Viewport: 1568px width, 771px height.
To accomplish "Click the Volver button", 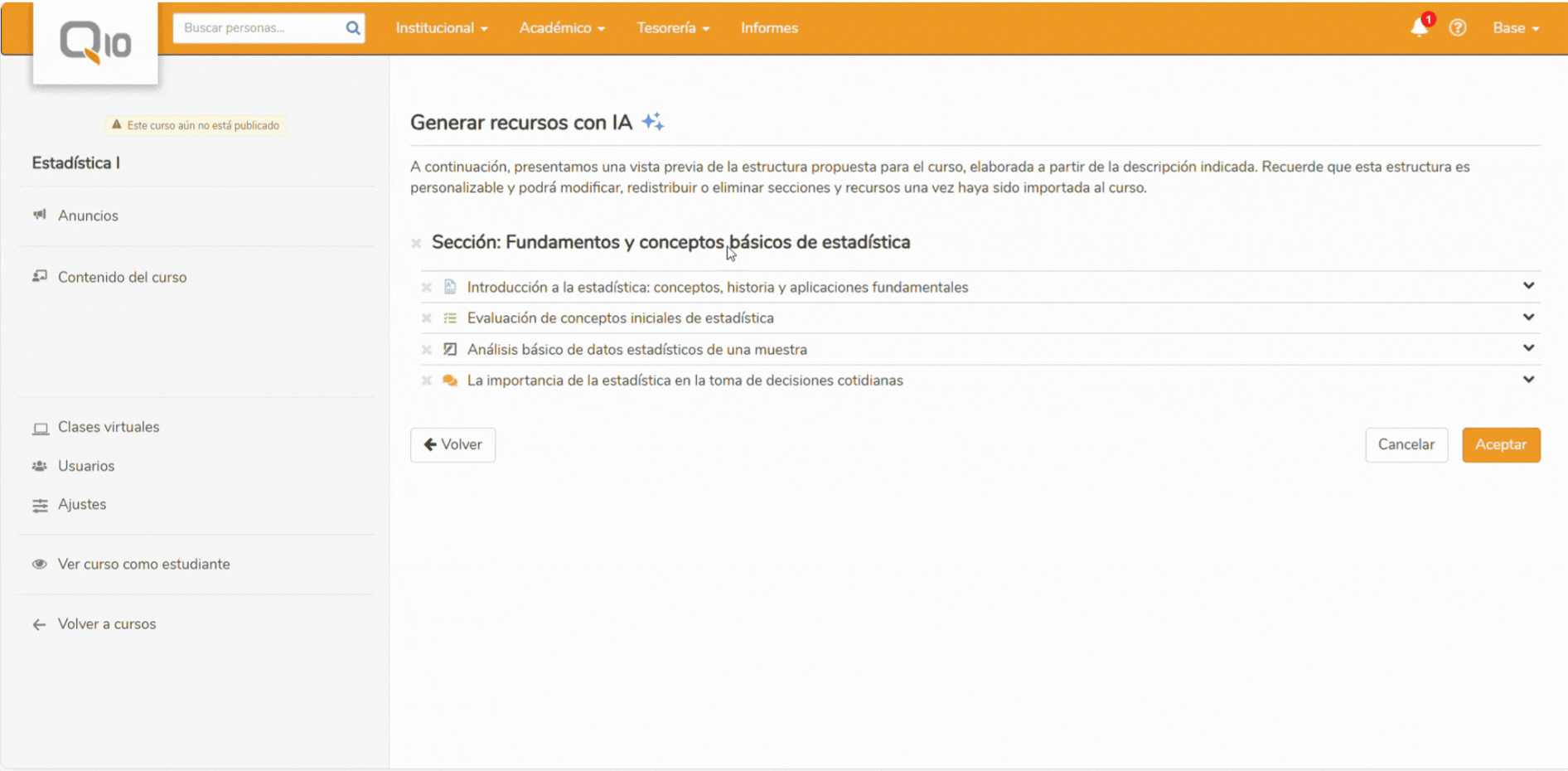I will point(452,445).
